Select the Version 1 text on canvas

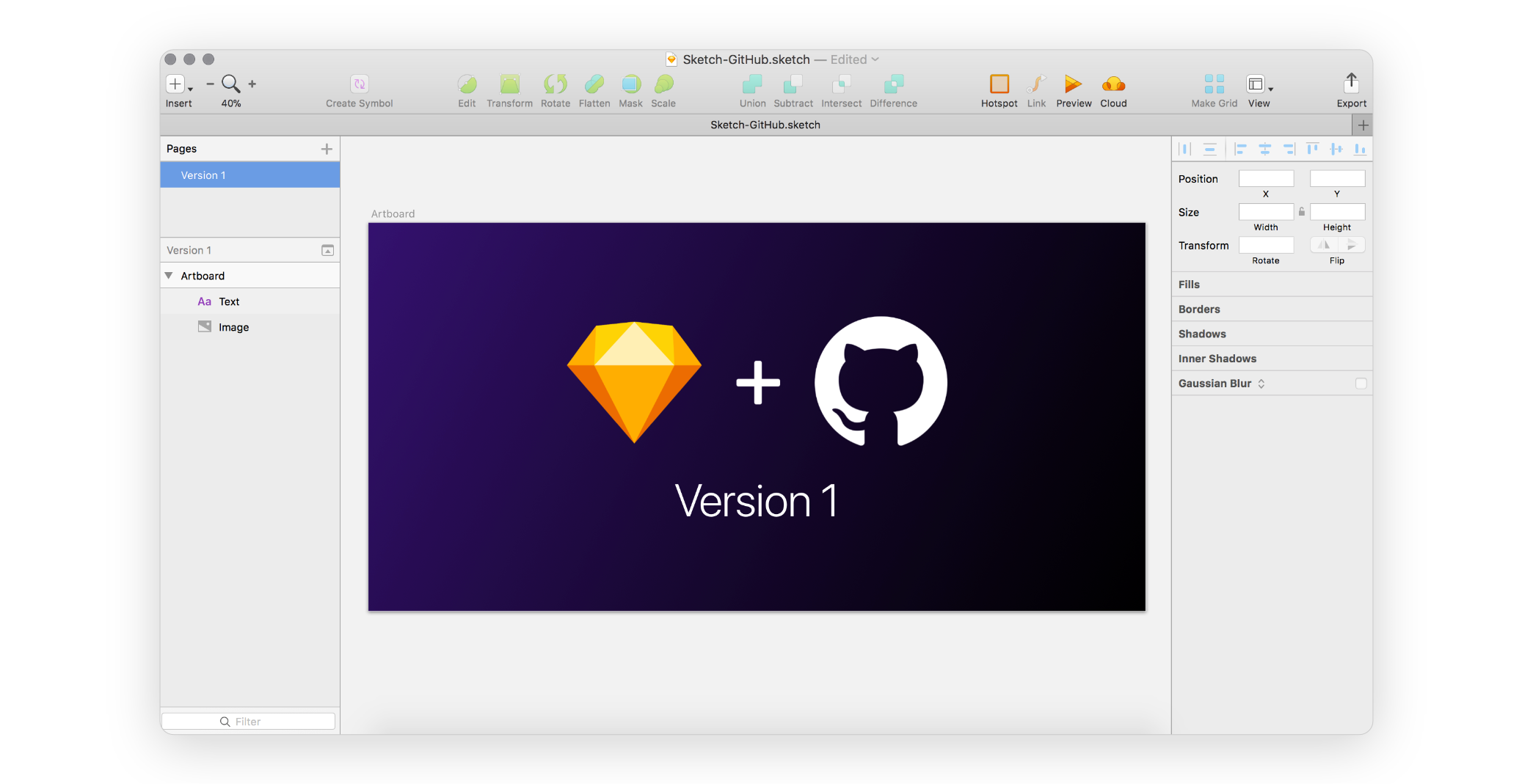(756, 501)
